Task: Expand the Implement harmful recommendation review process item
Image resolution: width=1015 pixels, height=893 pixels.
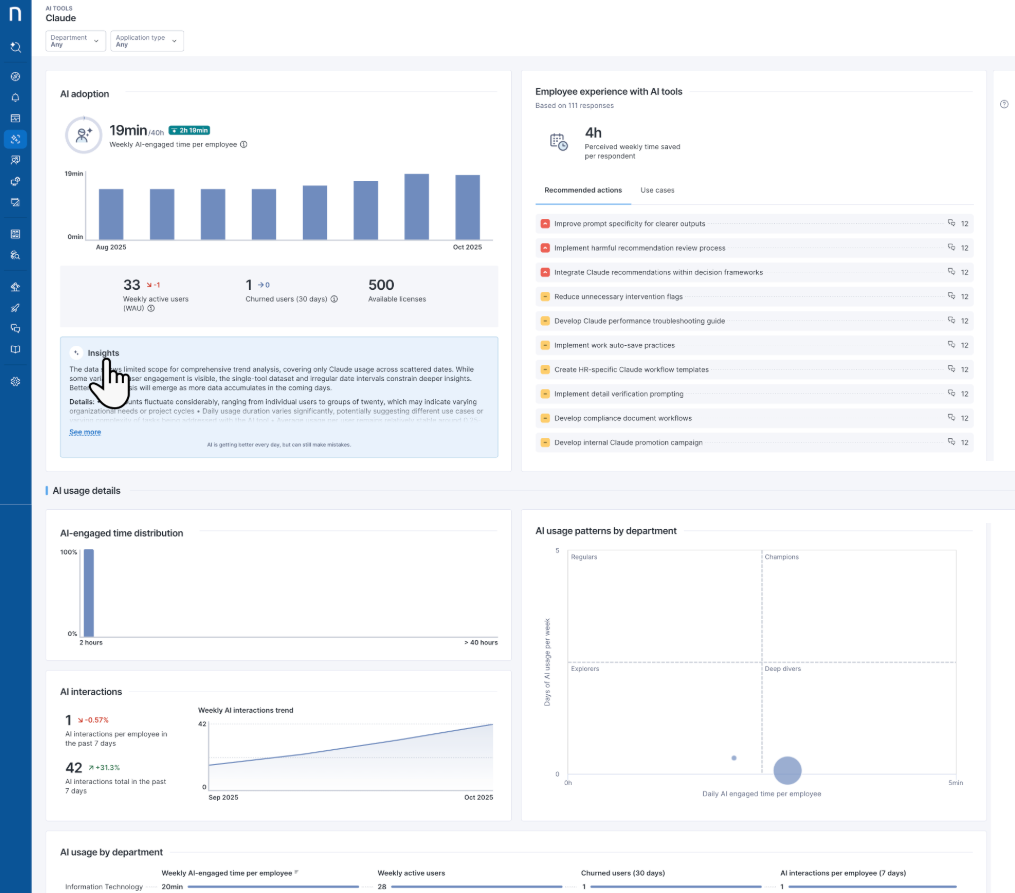Action: point(640,248)
